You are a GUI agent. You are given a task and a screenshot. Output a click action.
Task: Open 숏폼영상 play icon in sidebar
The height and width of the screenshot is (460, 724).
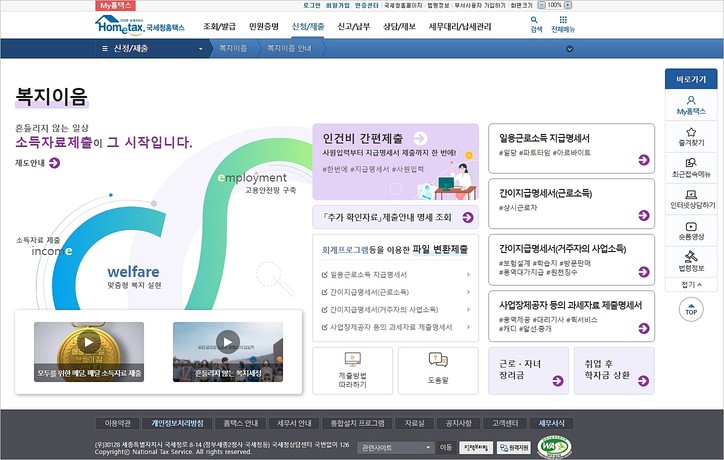pyautogui.click(x=691, y=226)
